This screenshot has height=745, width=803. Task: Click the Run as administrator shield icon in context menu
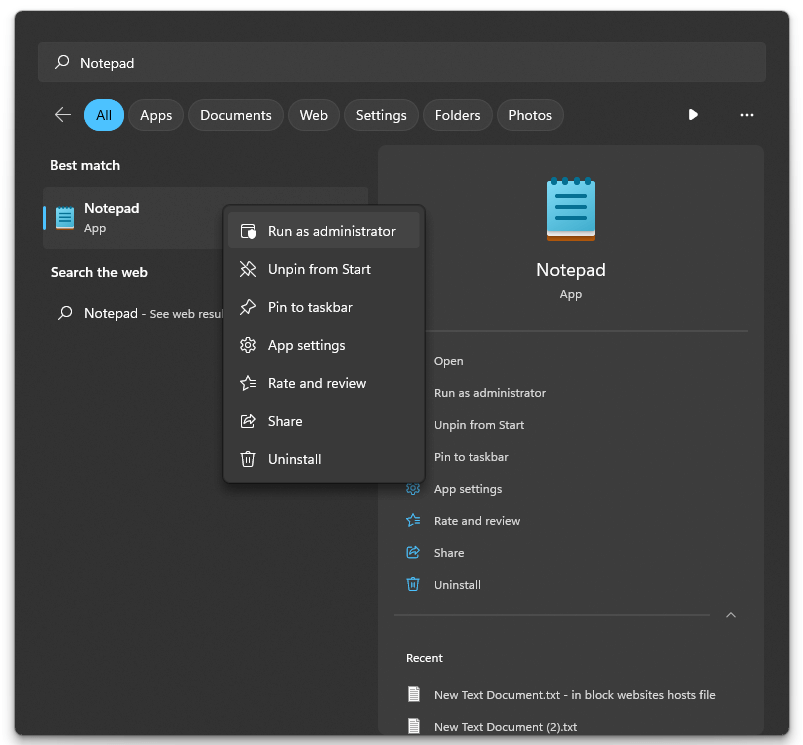coord(249,232)
